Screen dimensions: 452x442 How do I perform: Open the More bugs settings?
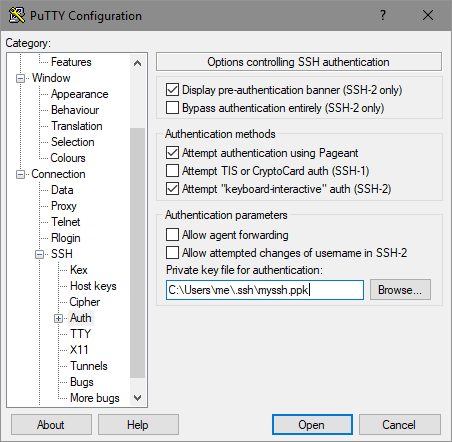point(95,398)
